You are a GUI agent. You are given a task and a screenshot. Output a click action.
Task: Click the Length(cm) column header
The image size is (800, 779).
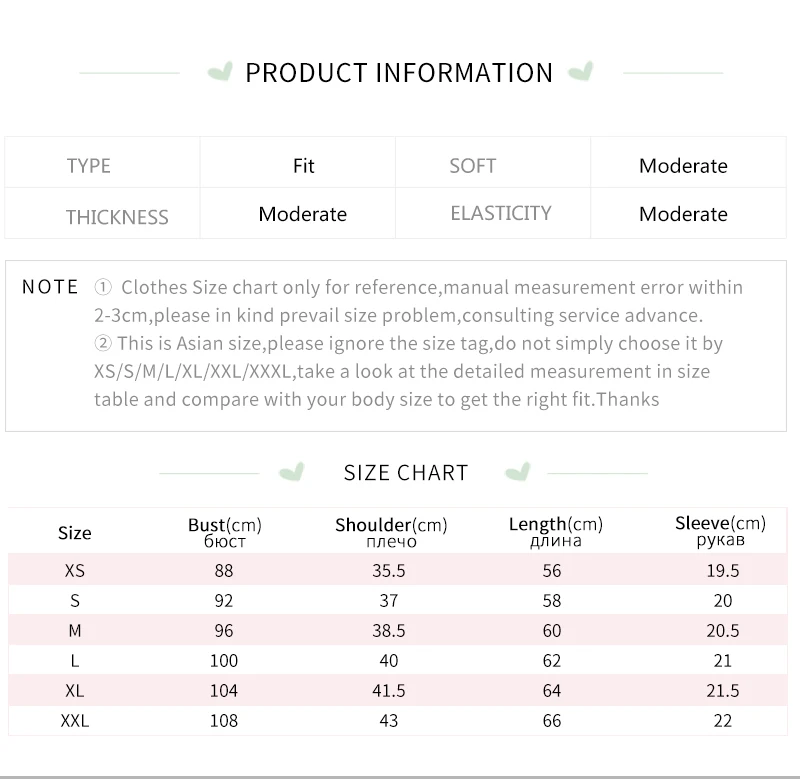click(555, 532)
